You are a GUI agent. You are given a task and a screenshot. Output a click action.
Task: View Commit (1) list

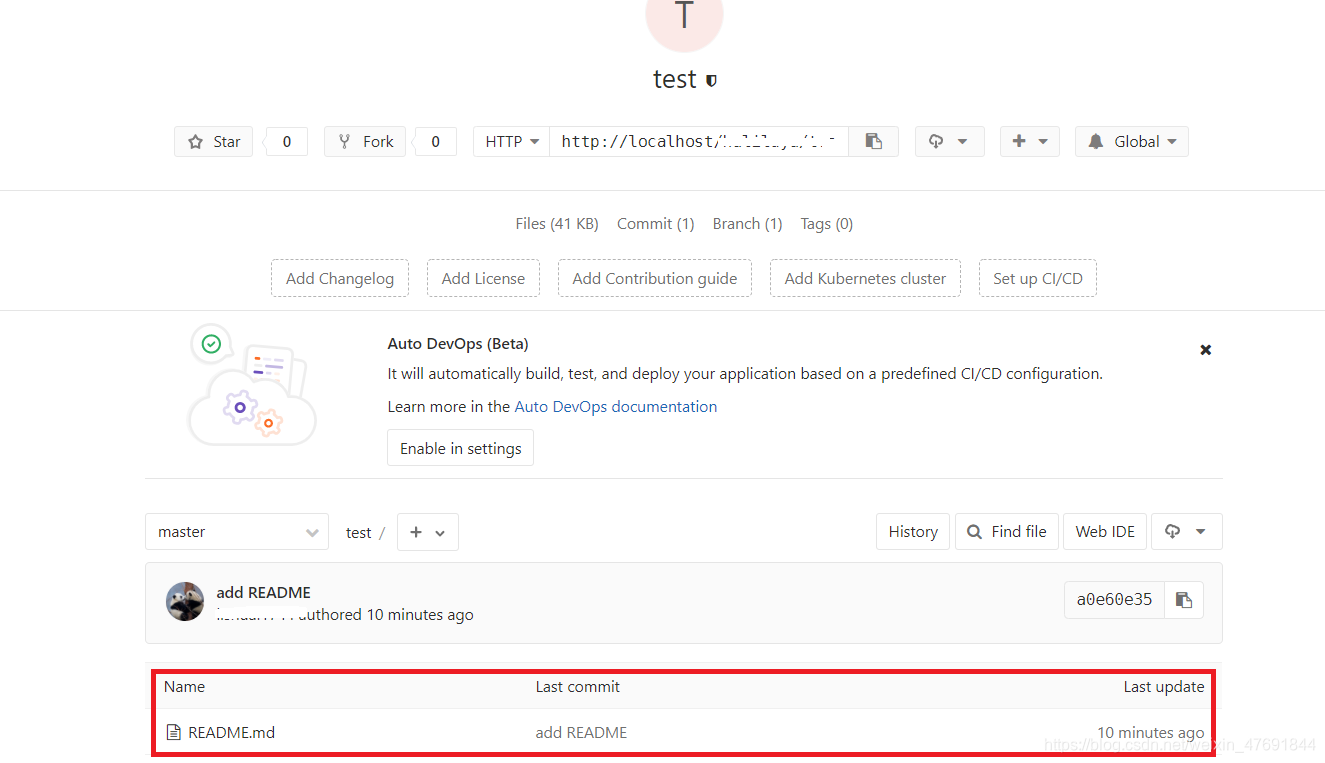656,224
